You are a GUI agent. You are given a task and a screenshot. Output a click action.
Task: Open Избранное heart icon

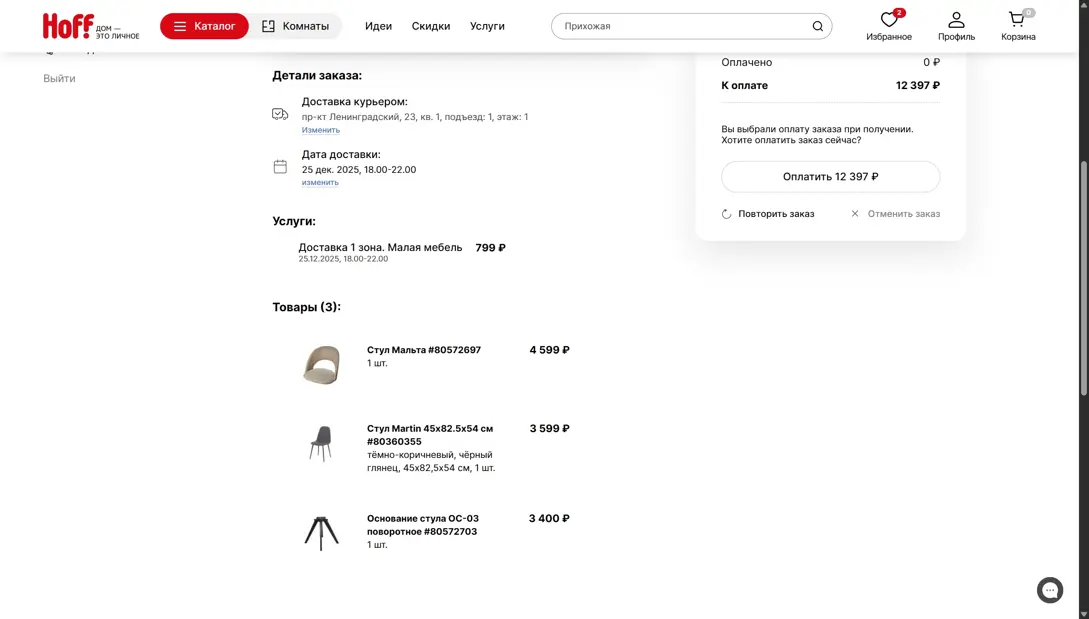[x=889, y=20]
